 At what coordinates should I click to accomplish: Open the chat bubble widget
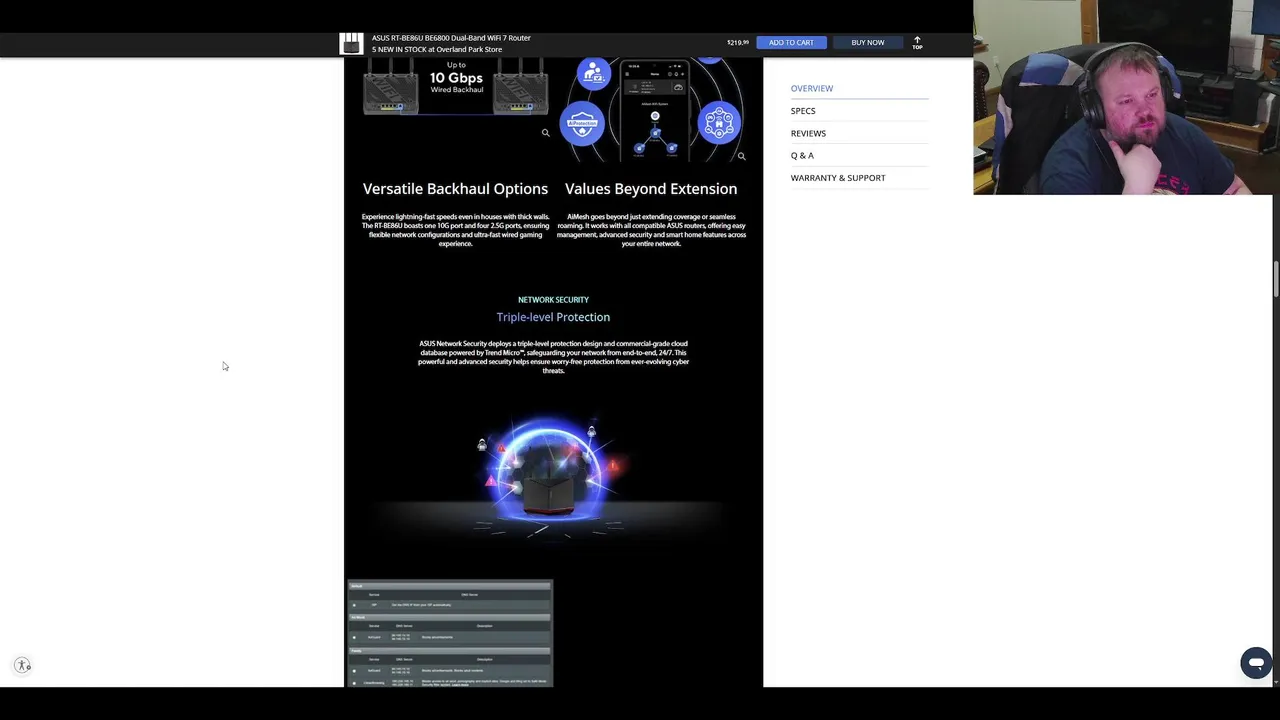1256,663
